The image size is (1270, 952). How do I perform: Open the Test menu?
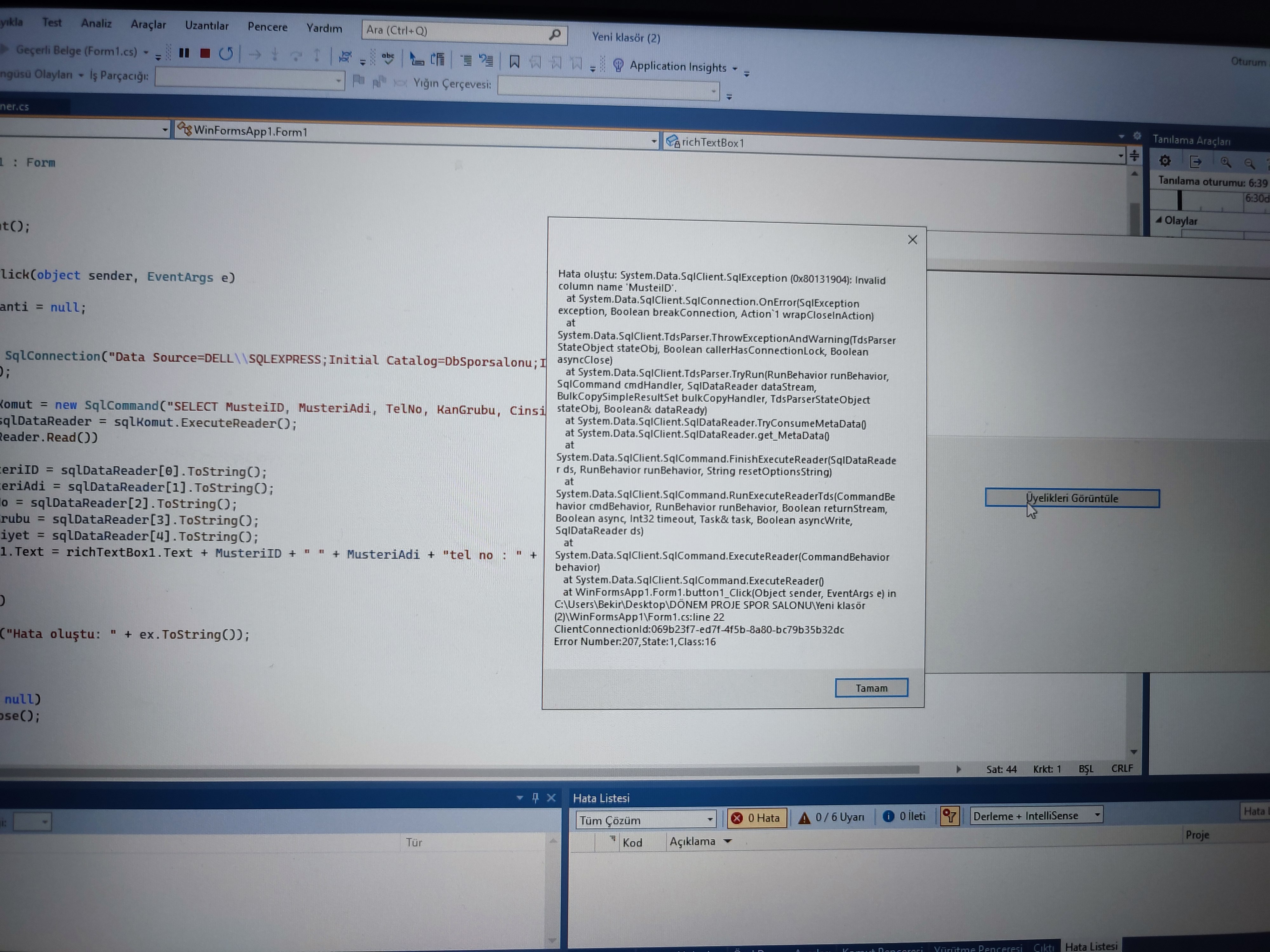(x=52, y=23)
